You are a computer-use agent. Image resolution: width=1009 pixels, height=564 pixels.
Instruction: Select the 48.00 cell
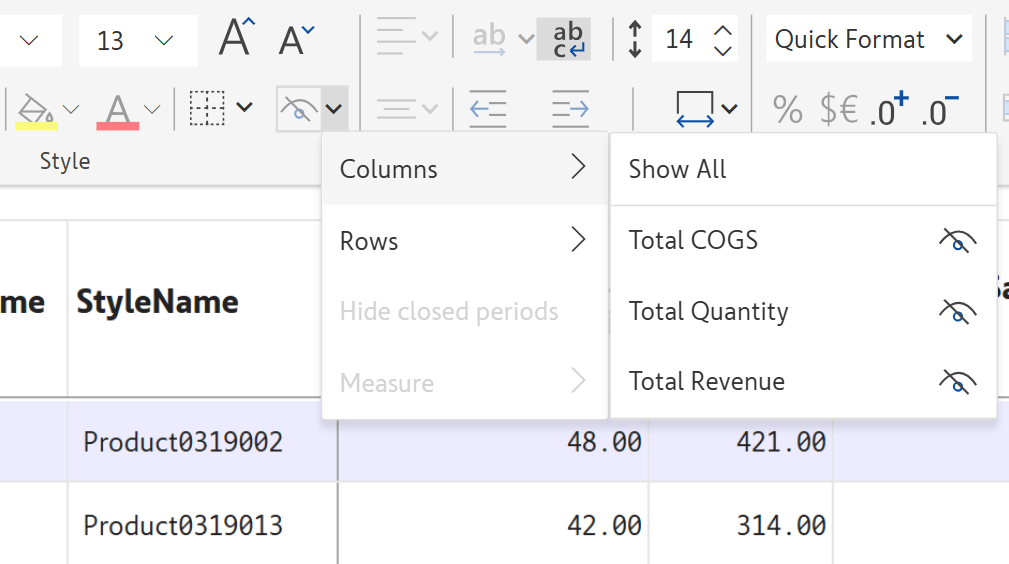coord(493,442)
